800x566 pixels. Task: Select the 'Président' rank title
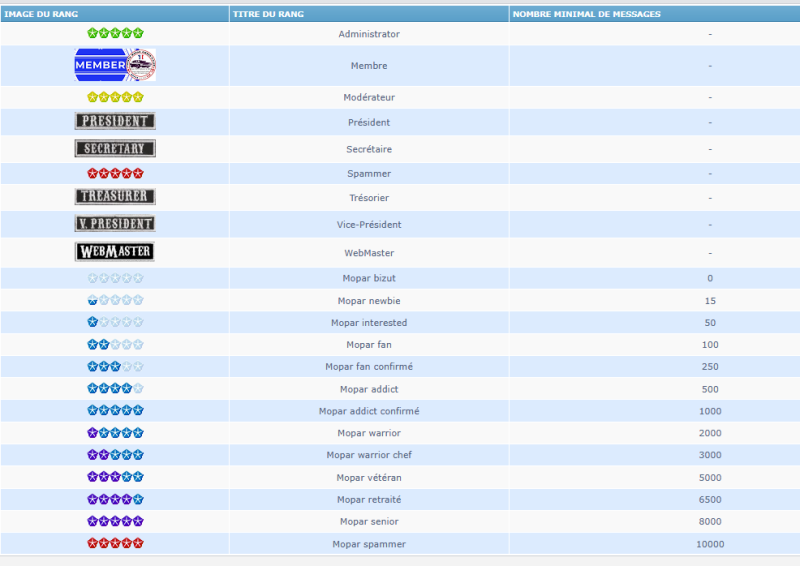click(369, 122)
